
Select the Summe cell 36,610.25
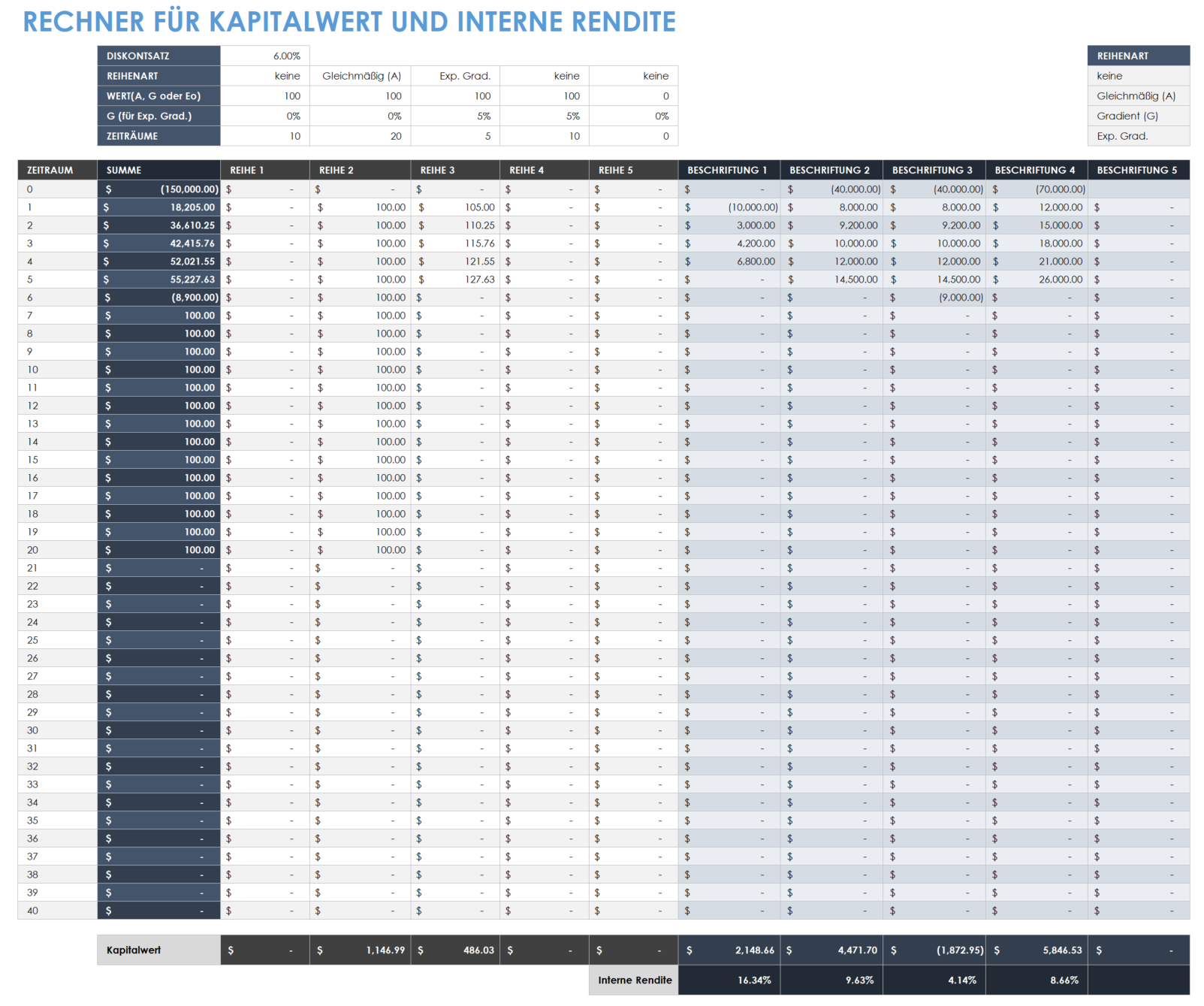click(158, 225)
